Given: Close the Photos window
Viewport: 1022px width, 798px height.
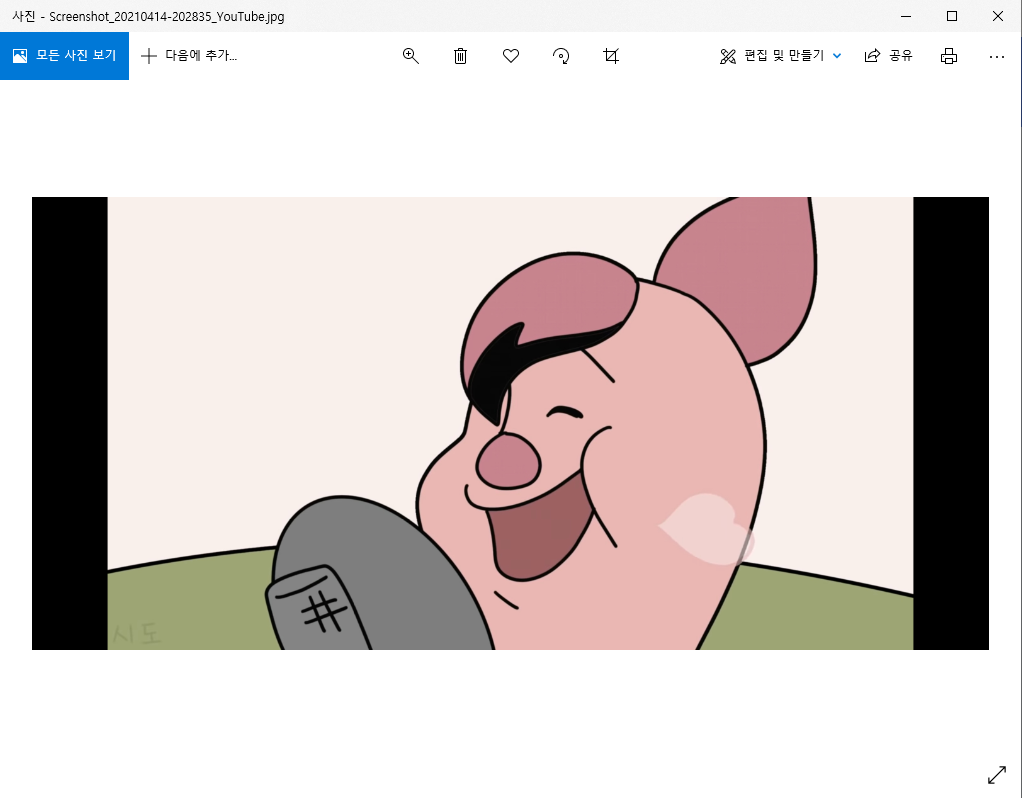Looking at the screenshot, I should (x=998, y=16).
